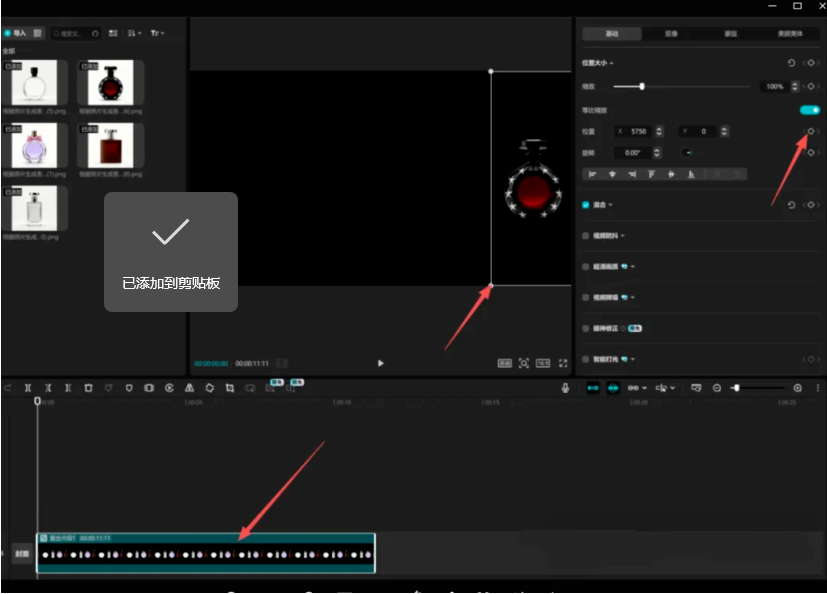The height and width of the screenshot is (594, 827).
Task: Open the preview aspect ratio selector
Action: pos(543,363)
